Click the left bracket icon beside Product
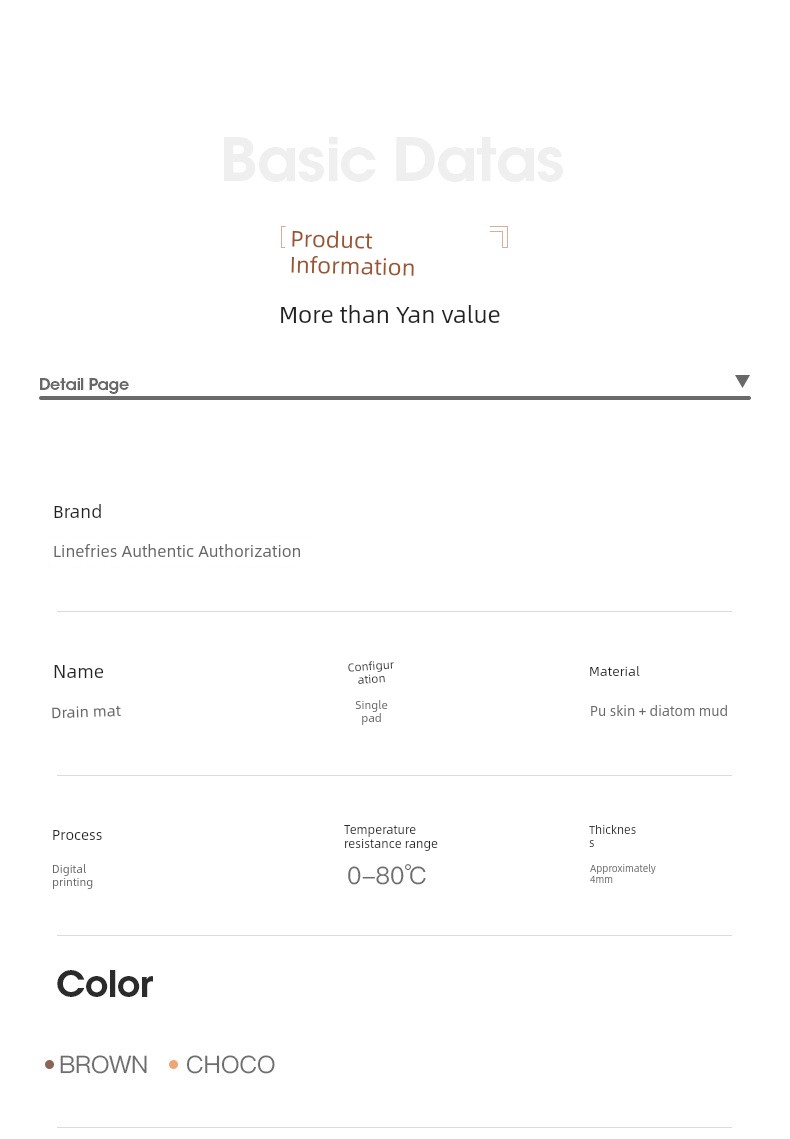Image resolution: width=790 pixels, height=1139 pixels. point(283,238)
